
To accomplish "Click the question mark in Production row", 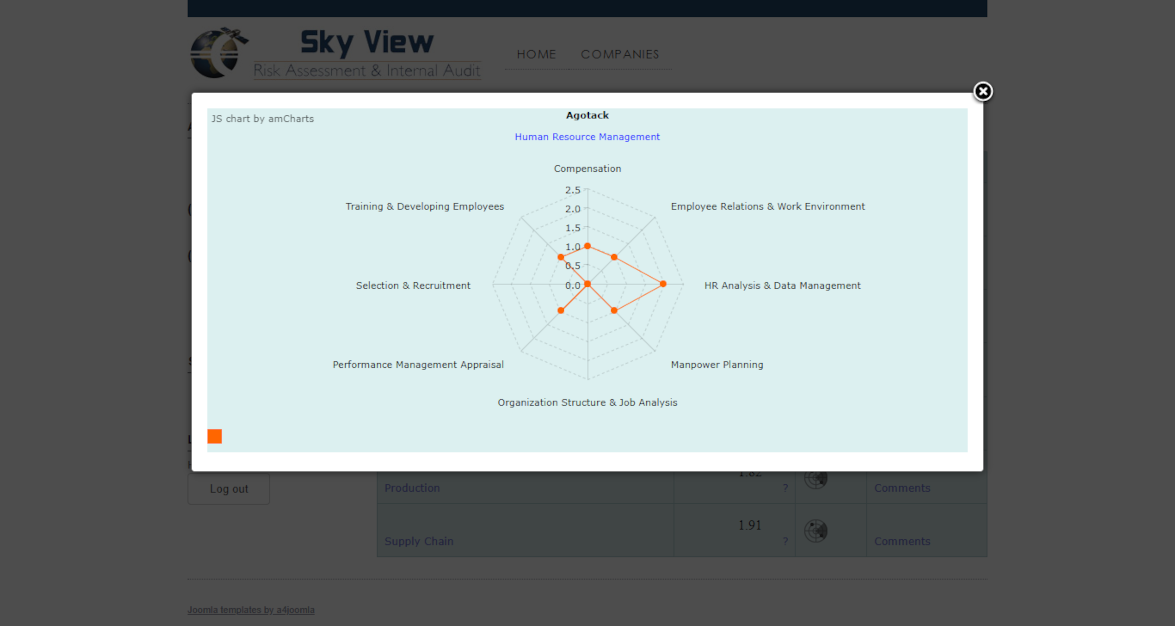I will [785, 488].
